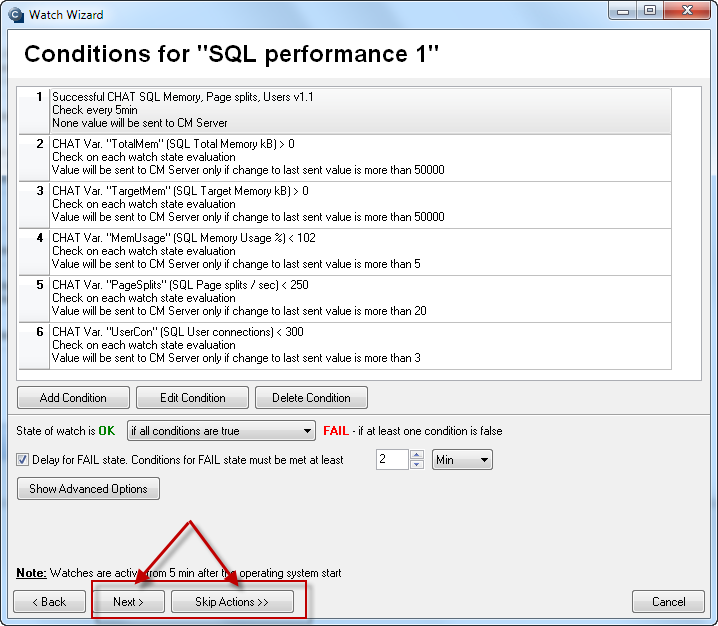Image resolution: width=718 pixels, height=626 pixels.
Task: Click Skip Actions button
Action: click(x=232, y=601)
